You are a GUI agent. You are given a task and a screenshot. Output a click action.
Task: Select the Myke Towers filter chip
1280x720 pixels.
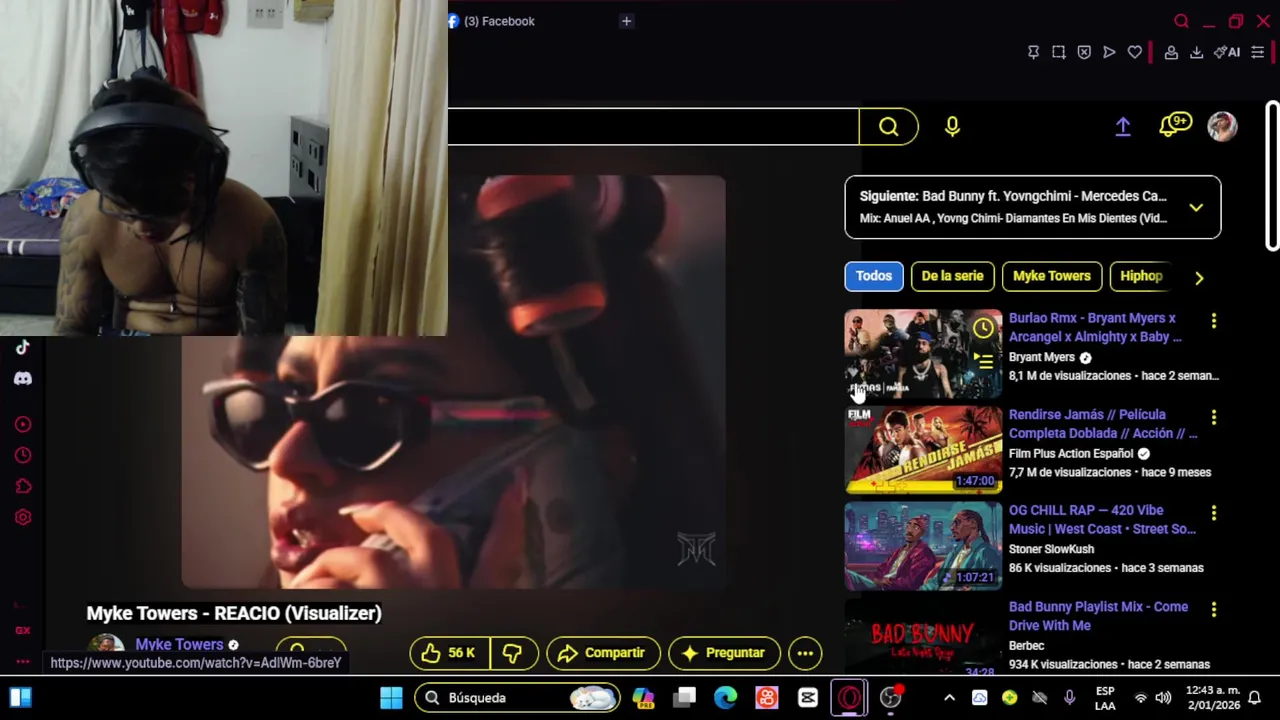1051,276
